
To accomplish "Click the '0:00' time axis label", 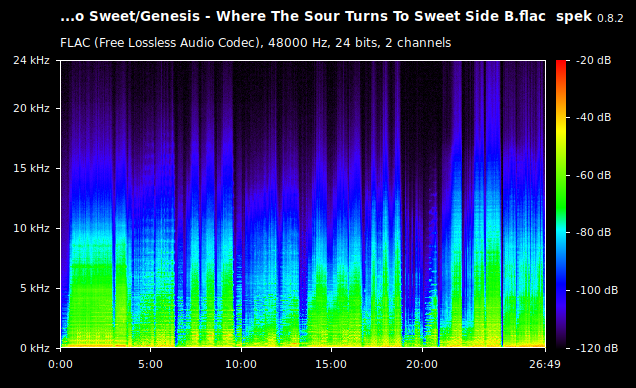I will click(x=60, y=364).
